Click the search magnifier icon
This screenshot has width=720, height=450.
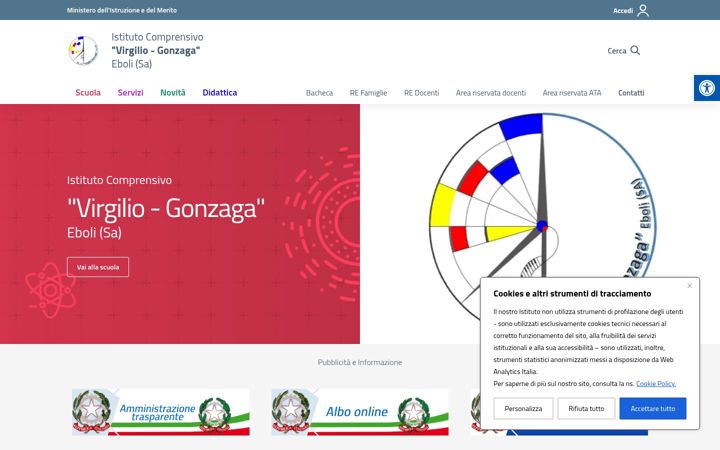click(x=635, y=50)
